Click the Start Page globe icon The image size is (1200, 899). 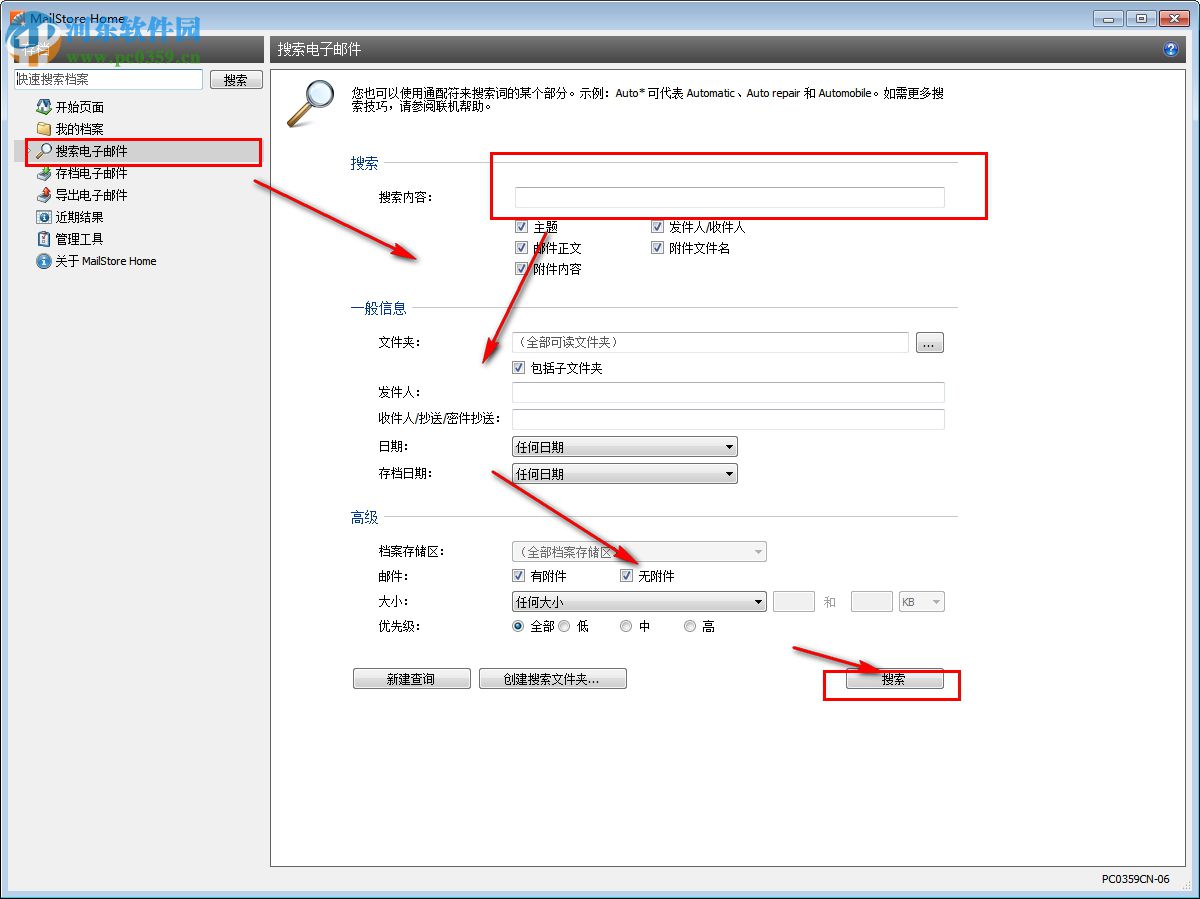43,107
